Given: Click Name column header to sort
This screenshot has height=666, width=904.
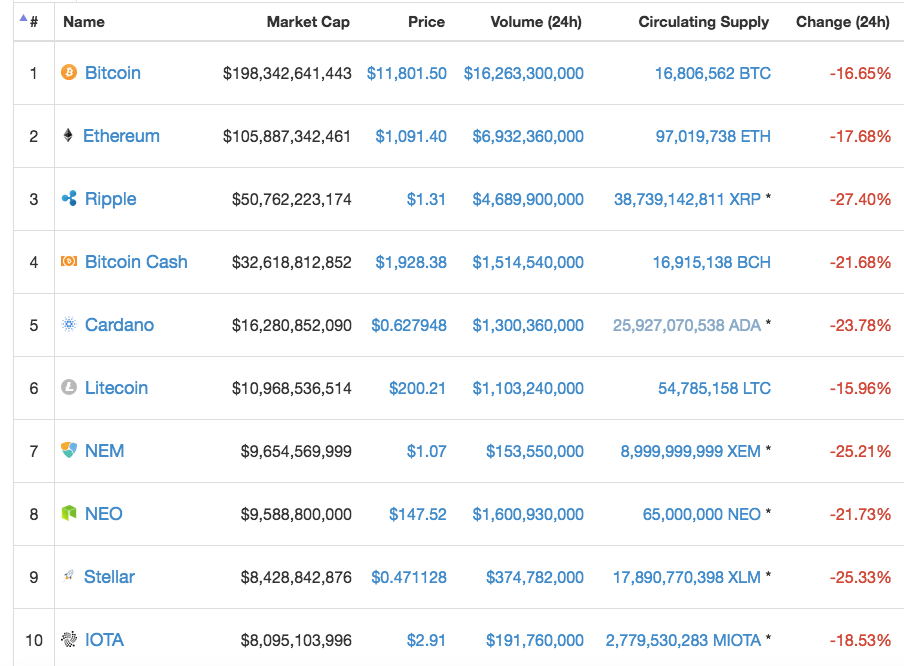Looking at the screenshot, I should pos(84,21).
